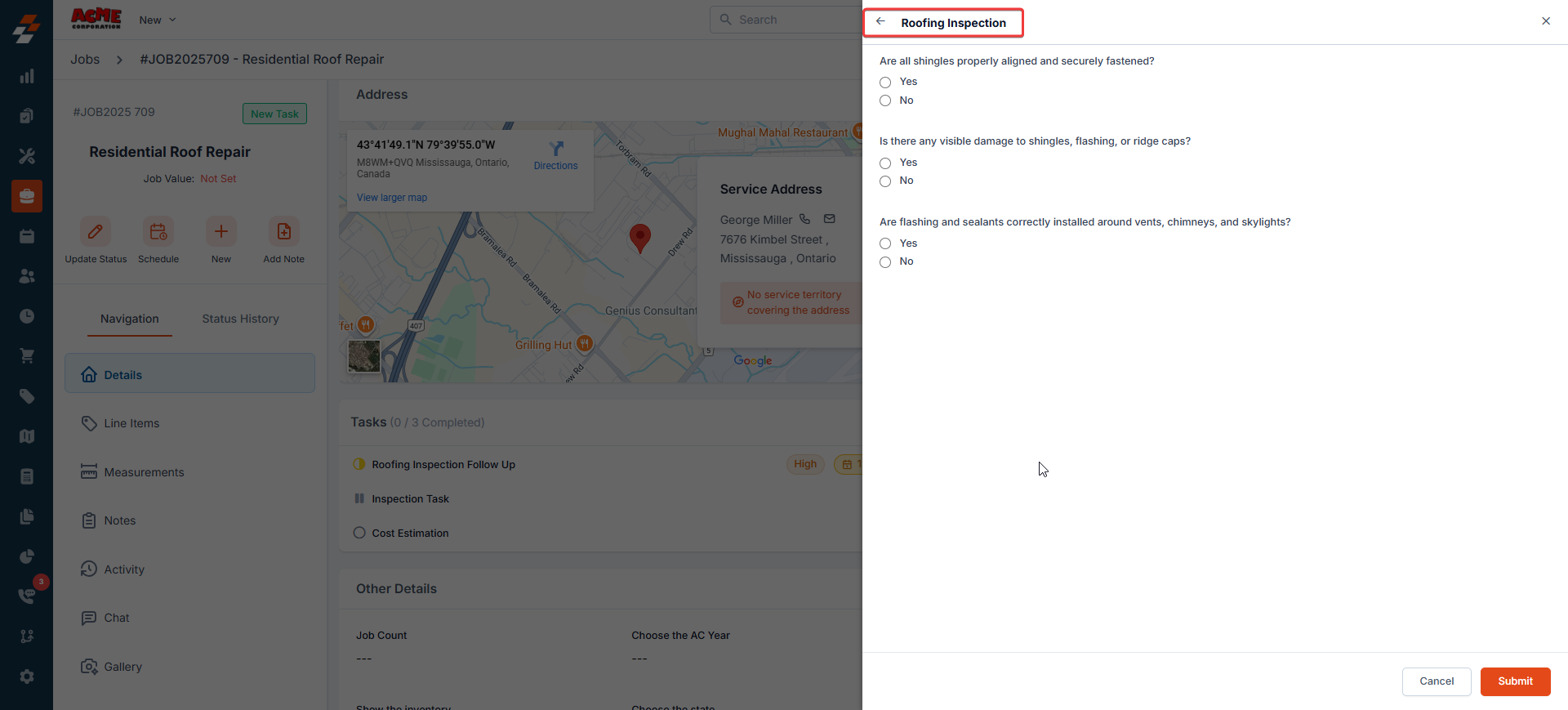Open the bar chart dashboard sidebar icon
Screen dimensions: 1568x710
pyautogui.click(x=27, y=76)
